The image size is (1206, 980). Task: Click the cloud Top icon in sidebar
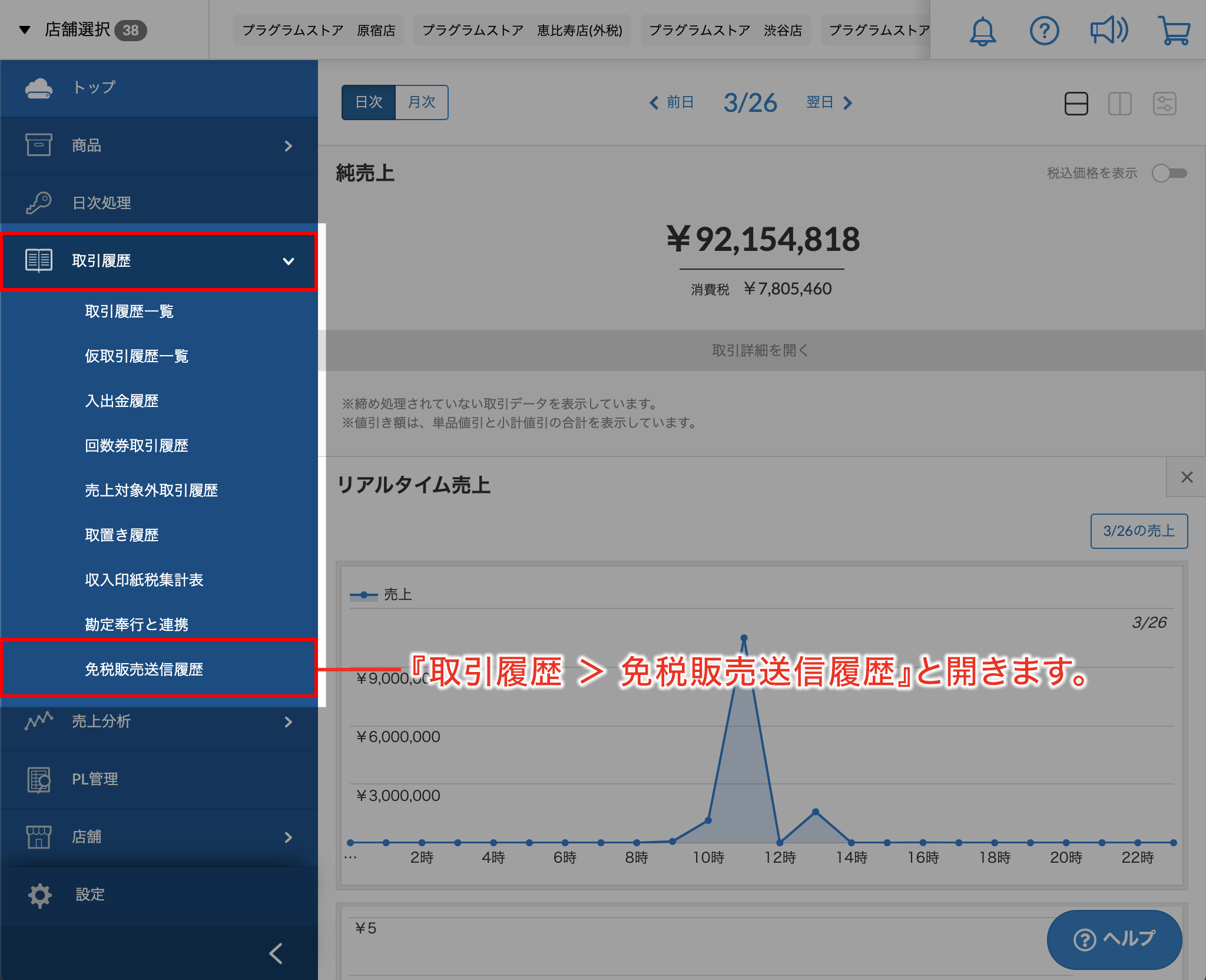click(x=39, y=88)
